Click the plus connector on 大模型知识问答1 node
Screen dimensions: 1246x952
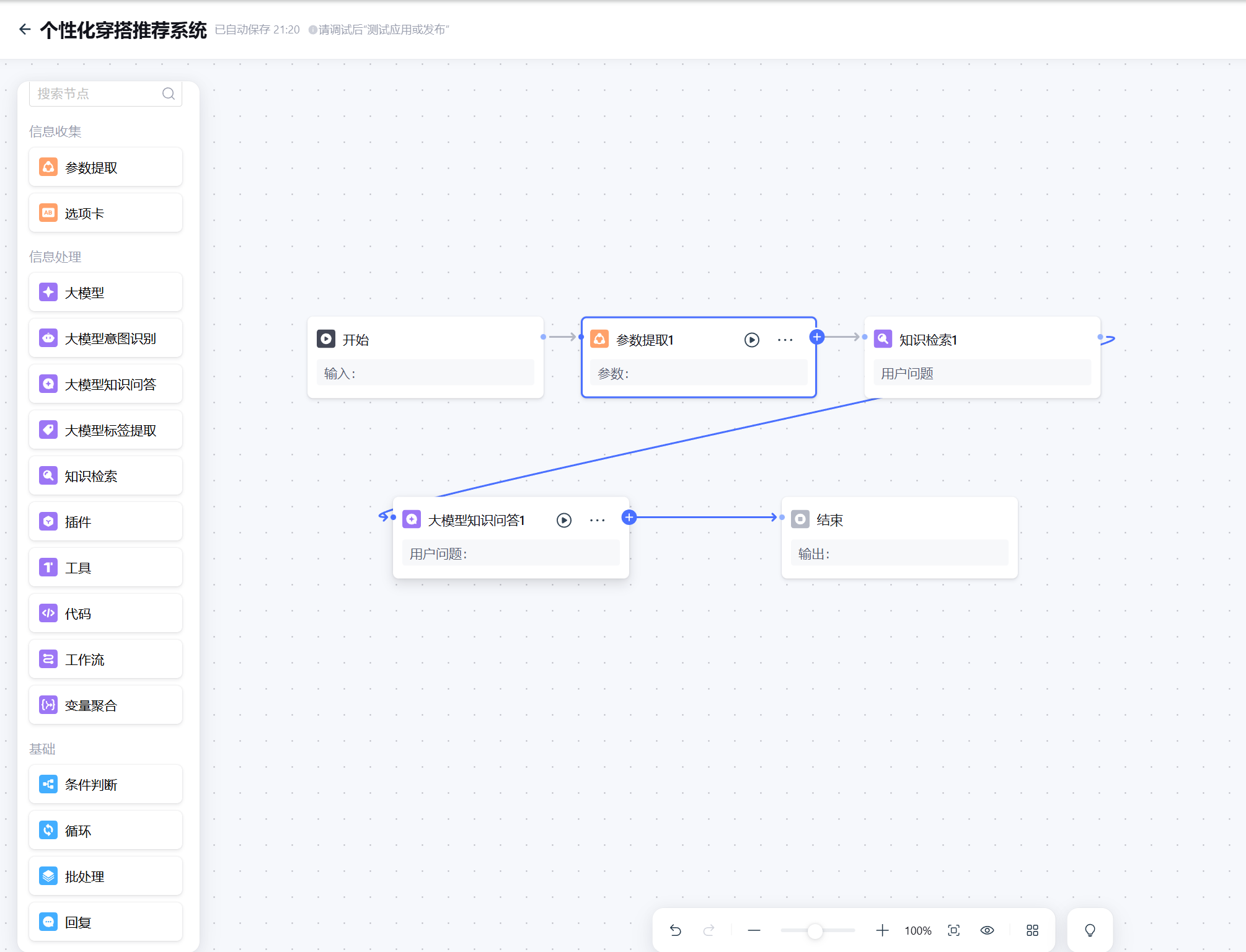pos(629,518)
